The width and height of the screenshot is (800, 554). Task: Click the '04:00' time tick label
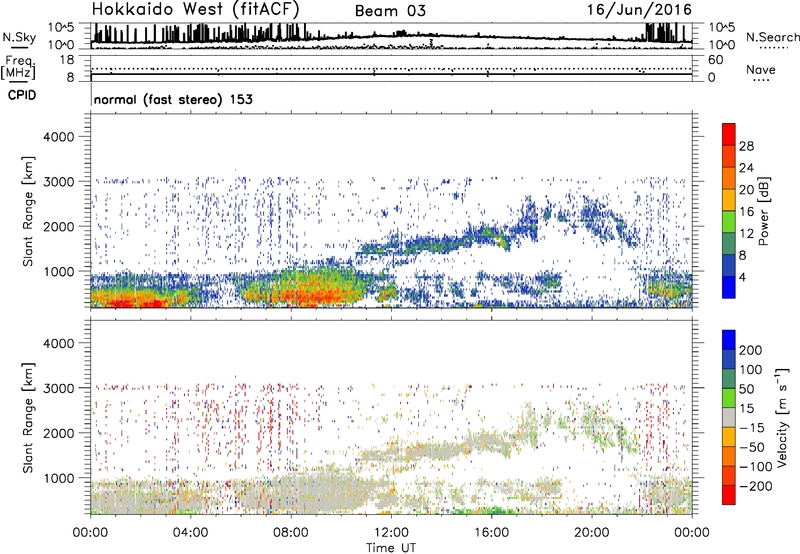click(190, 533)
